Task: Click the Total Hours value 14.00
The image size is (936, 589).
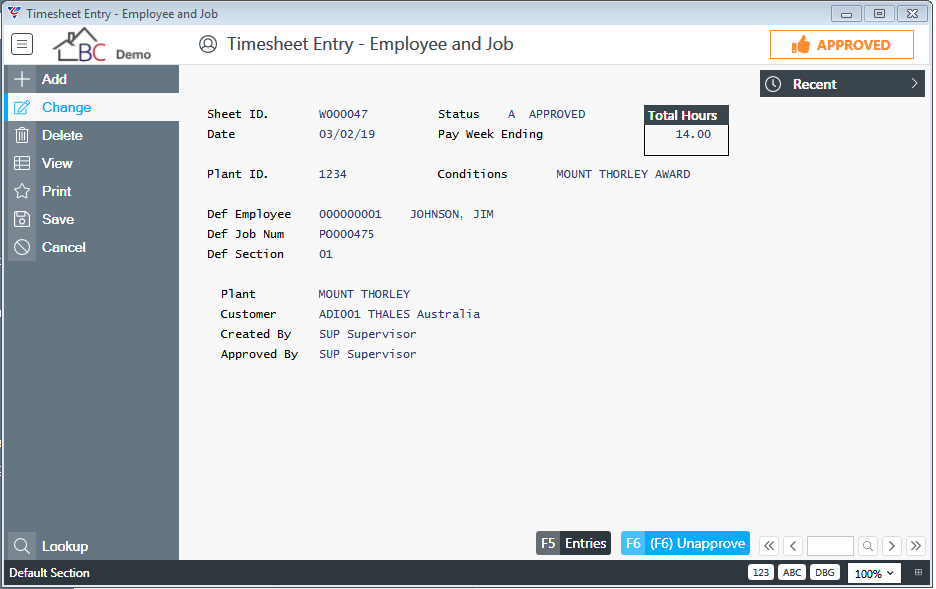Action: [693, 134]
